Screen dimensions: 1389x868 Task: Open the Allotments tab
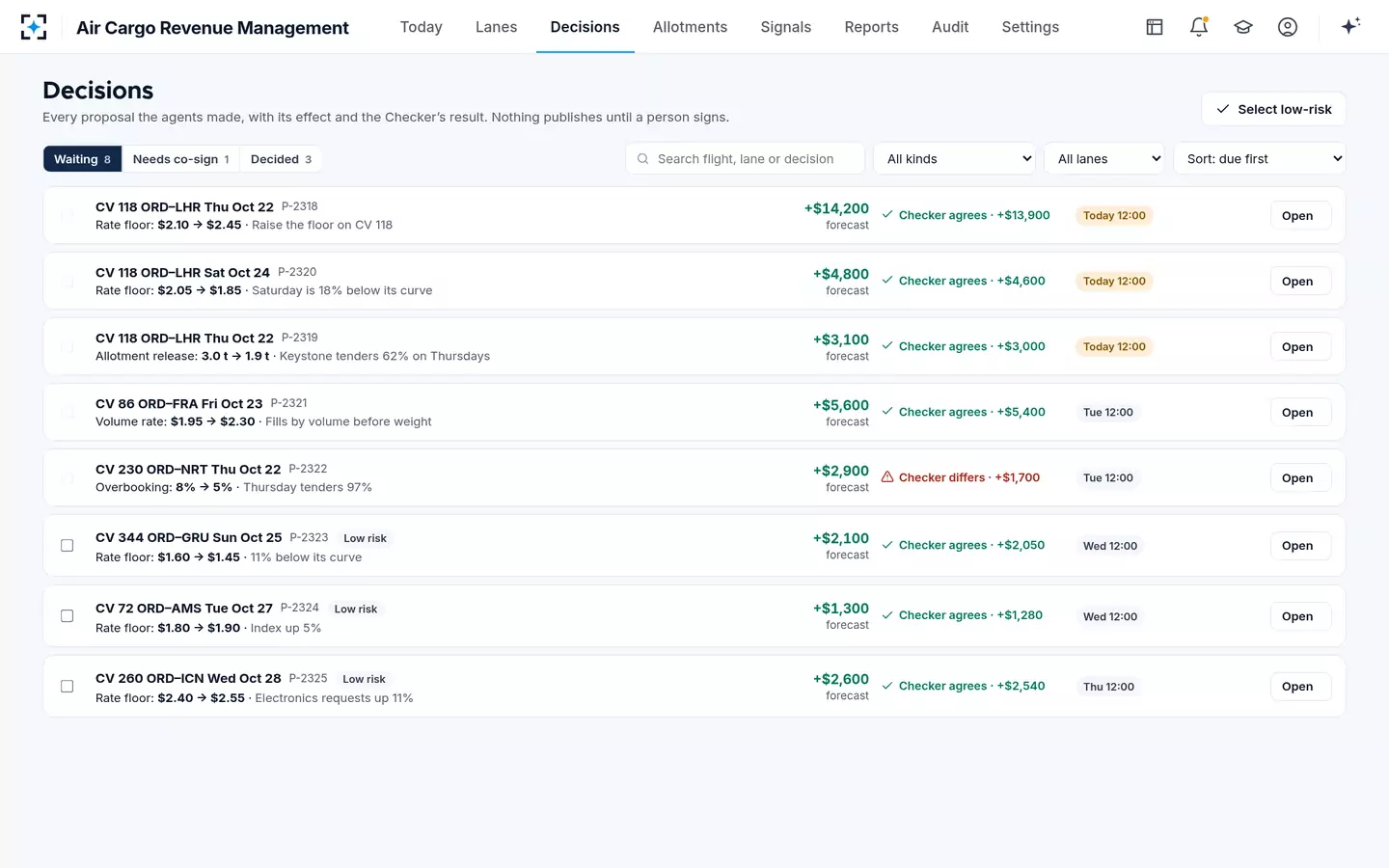tap(691, 27)
